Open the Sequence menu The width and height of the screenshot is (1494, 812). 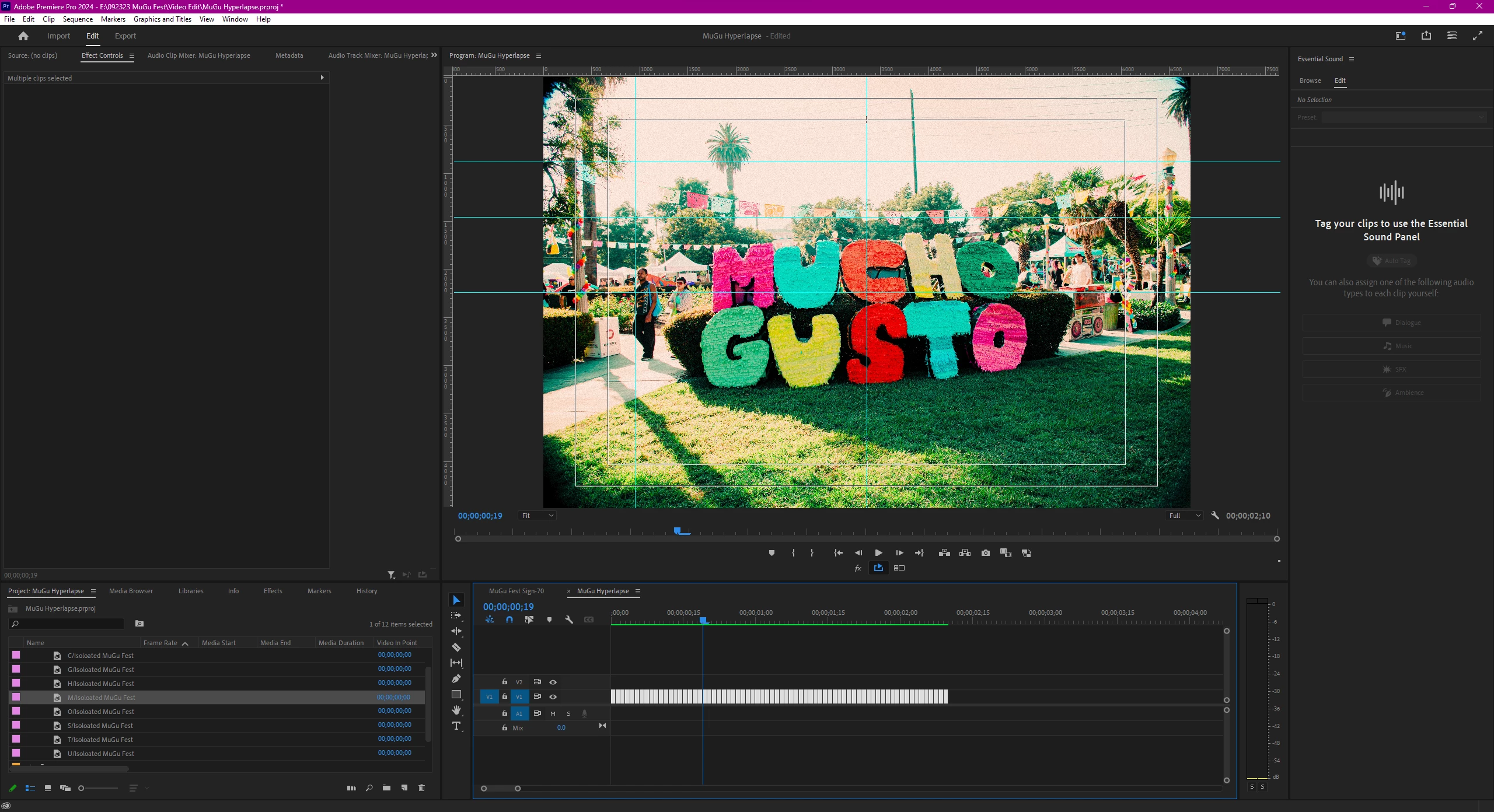click(x=78, y=19)
